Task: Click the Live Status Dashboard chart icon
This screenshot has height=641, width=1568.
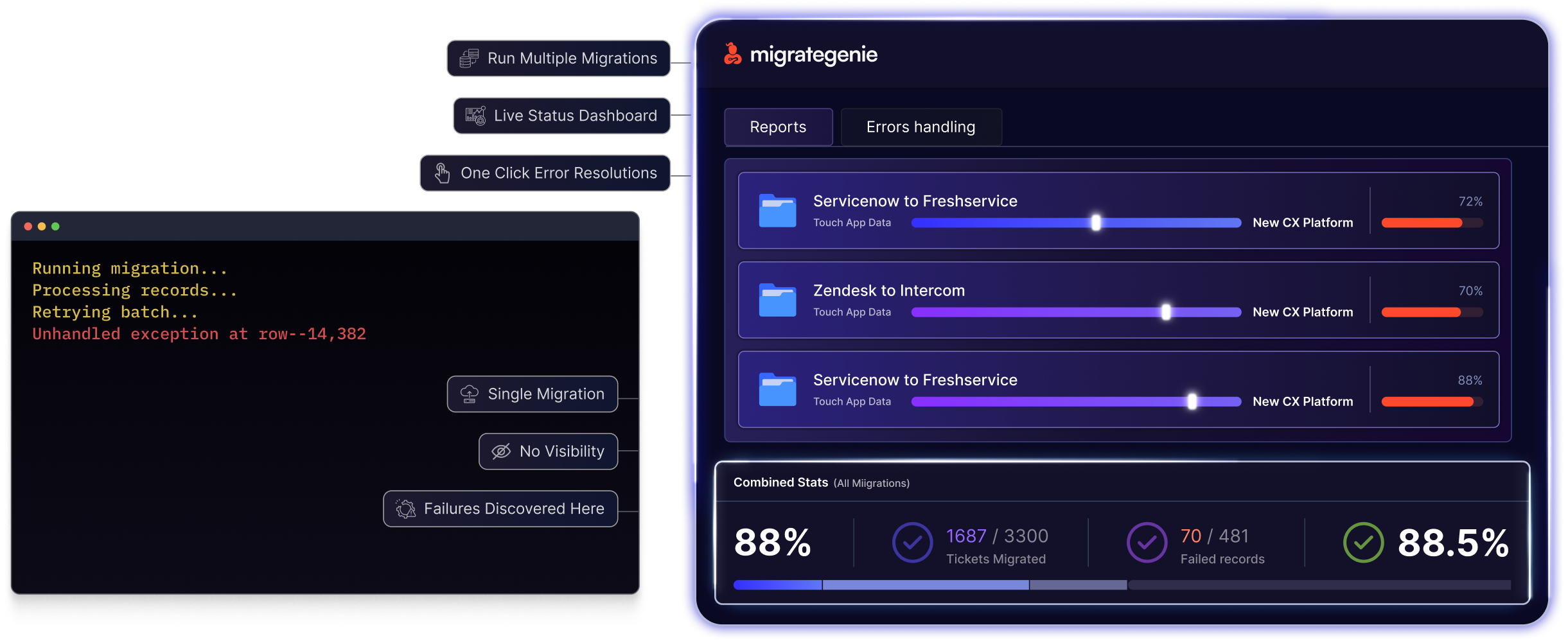Action: 475,116
